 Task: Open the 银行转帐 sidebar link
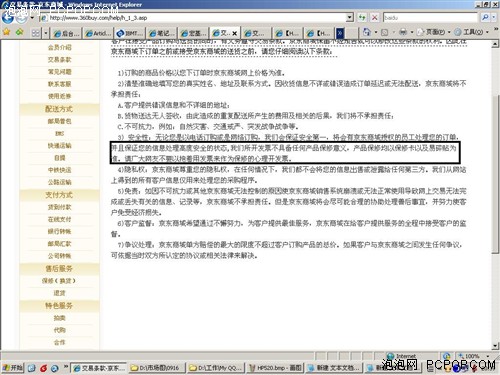coord(59,231)
